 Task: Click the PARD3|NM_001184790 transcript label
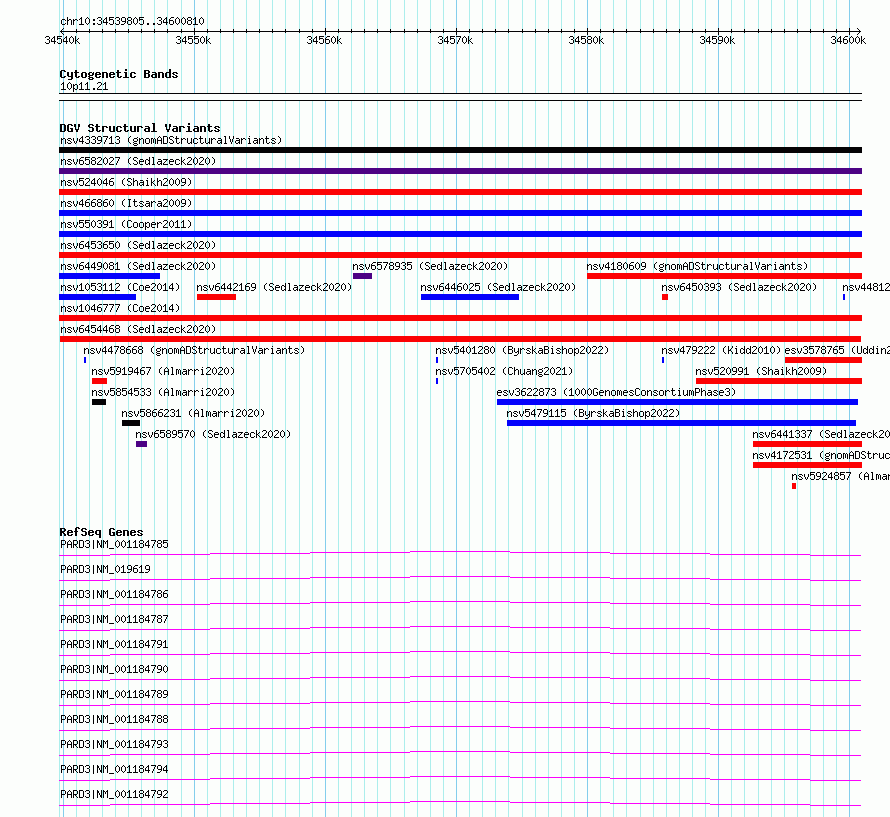(114, 669)
